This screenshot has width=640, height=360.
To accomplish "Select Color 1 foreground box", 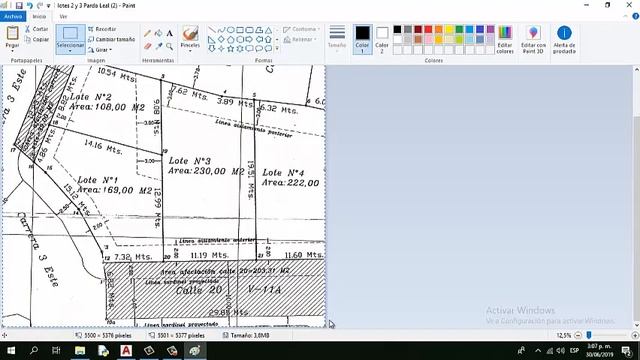I will (x=362, y=39).
